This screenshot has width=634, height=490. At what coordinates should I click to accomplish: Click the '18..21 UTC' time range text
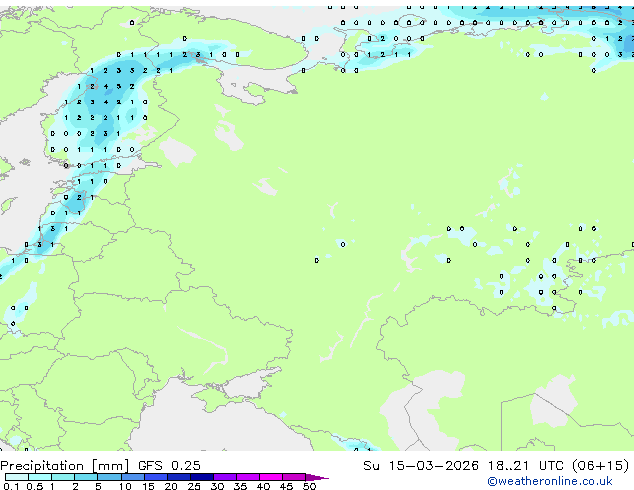526,466
